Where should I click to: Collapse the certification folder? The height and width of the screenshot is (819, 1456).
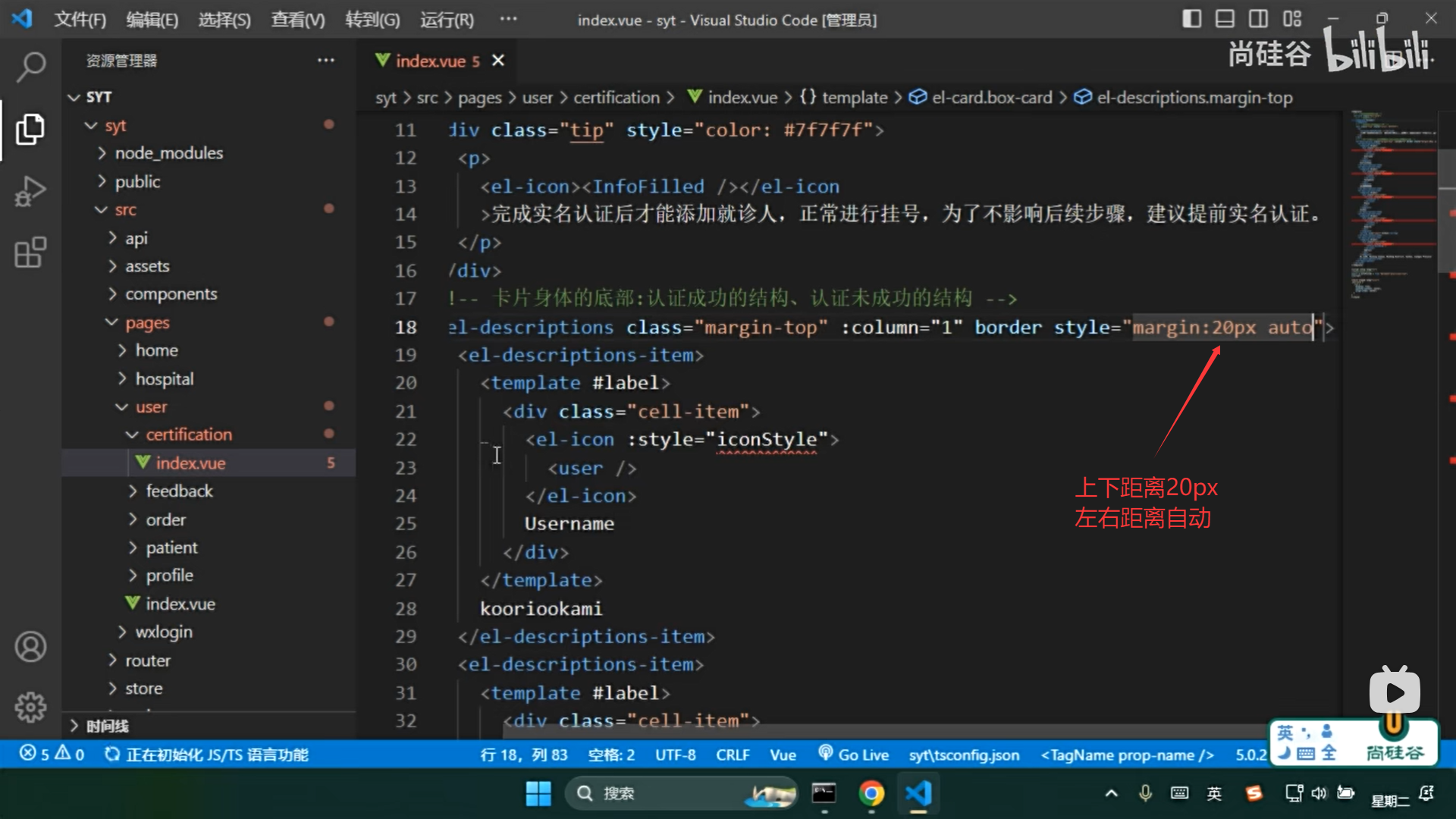pos(188,435)
